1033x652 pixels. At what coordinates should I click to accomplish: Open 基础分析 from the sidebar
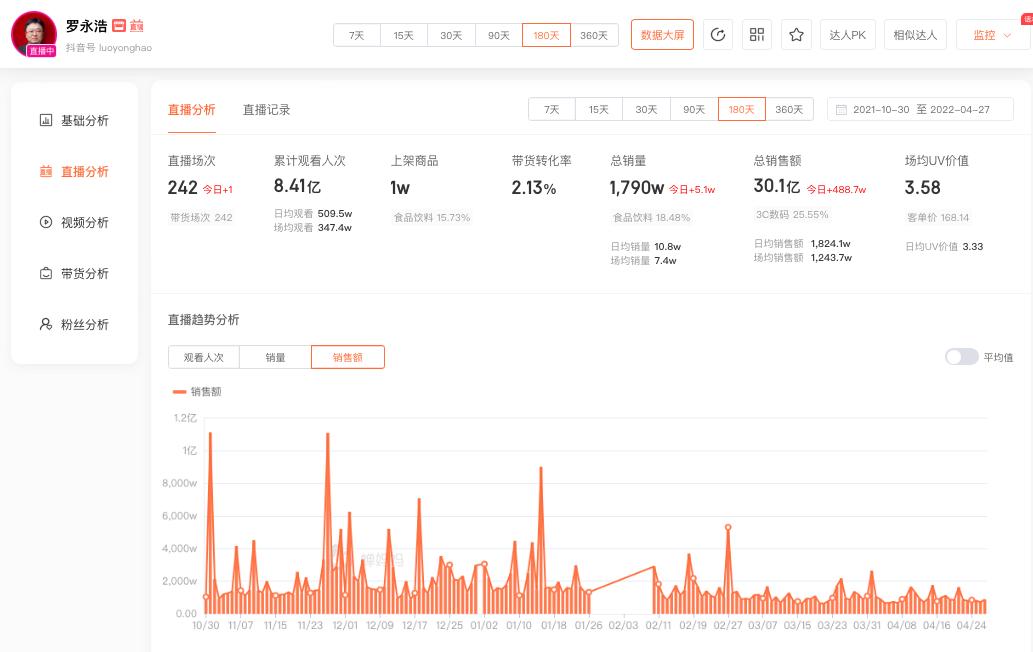74,121
